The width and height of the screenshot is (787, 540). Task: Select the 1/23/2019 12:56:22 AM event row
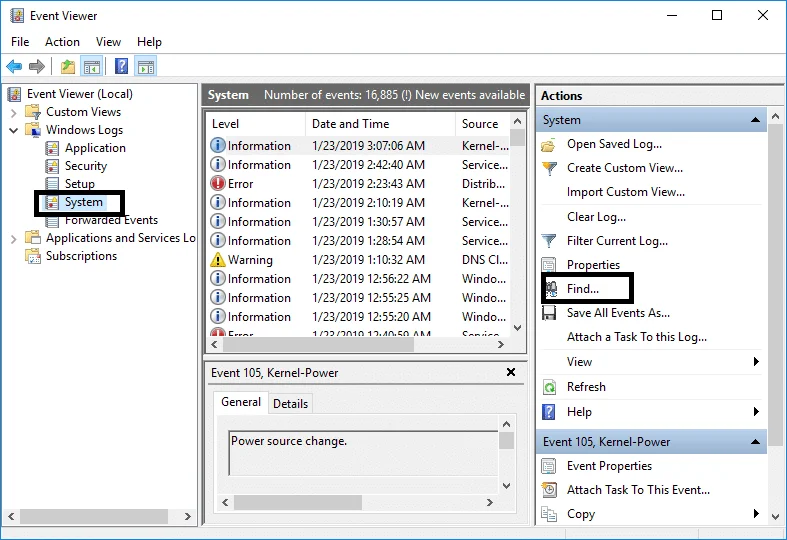(x=359, y=279)
